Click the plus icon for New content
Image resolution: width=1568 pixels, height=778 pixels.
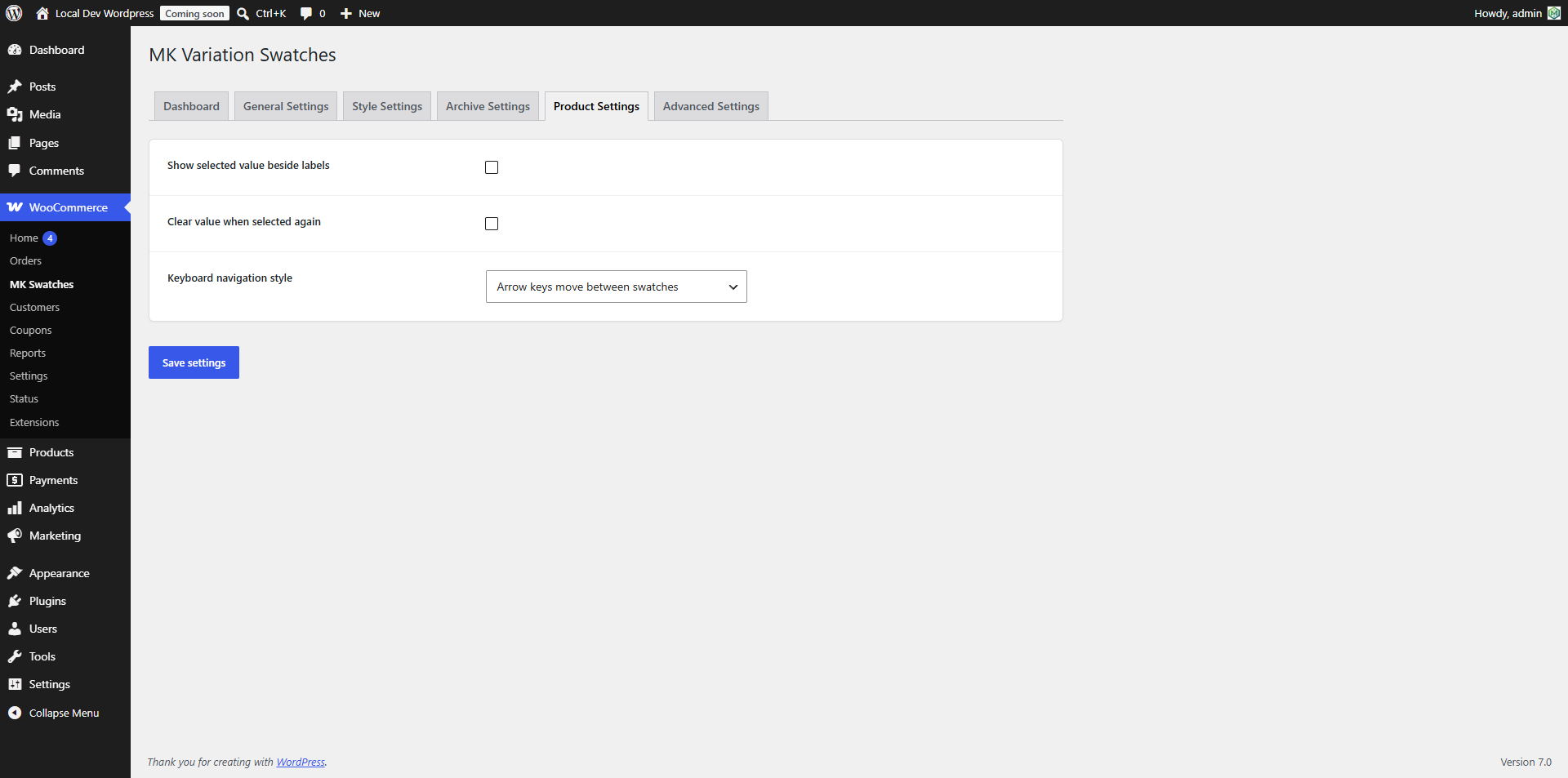(x=346, y=13)
